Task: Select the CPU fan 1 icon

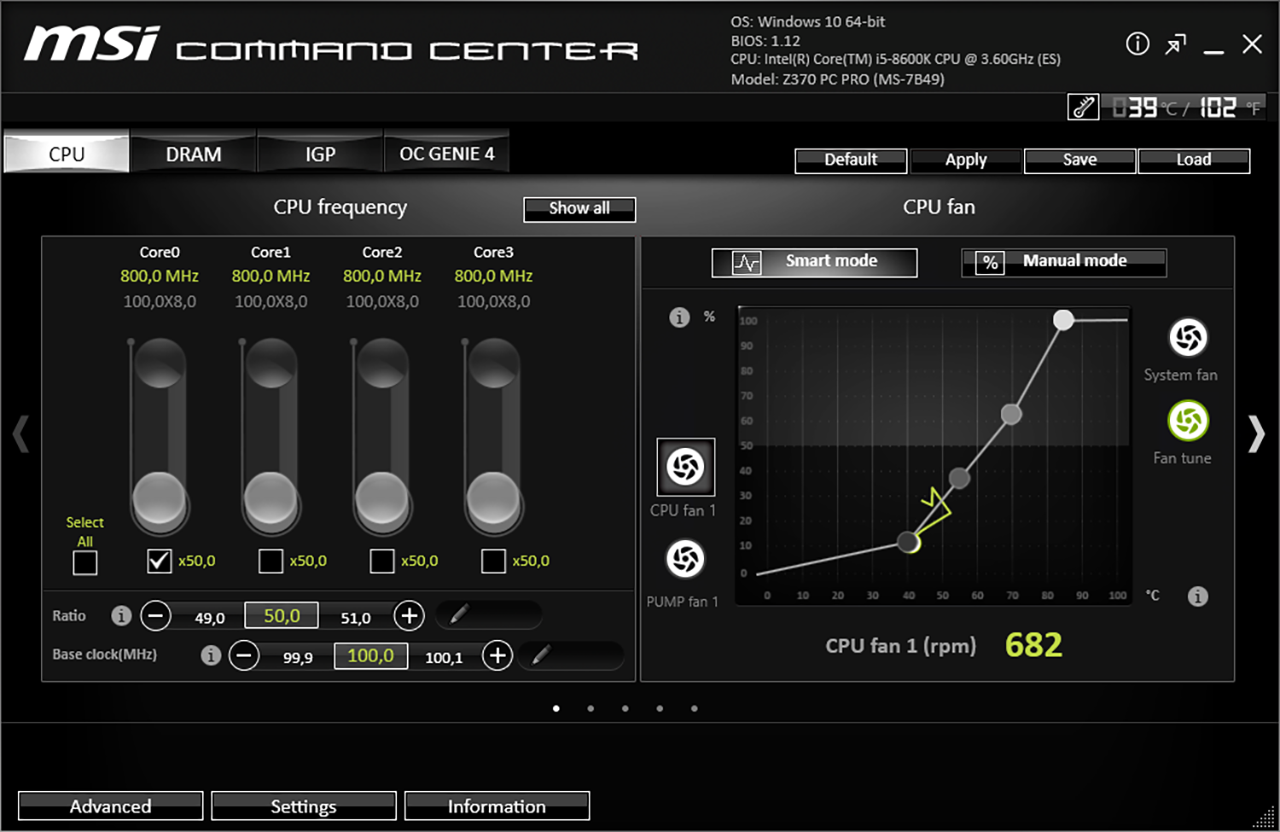Action: point(685,467)
